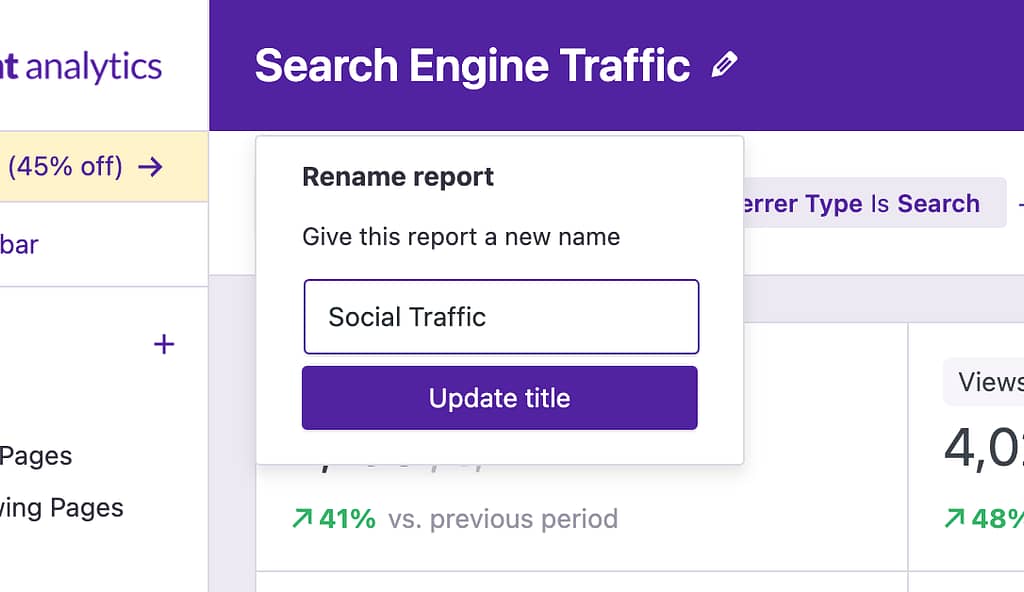Click the Search Engine Traffic report title
Viewport: 1024px width, 592px height.
(x=472, y=66)
